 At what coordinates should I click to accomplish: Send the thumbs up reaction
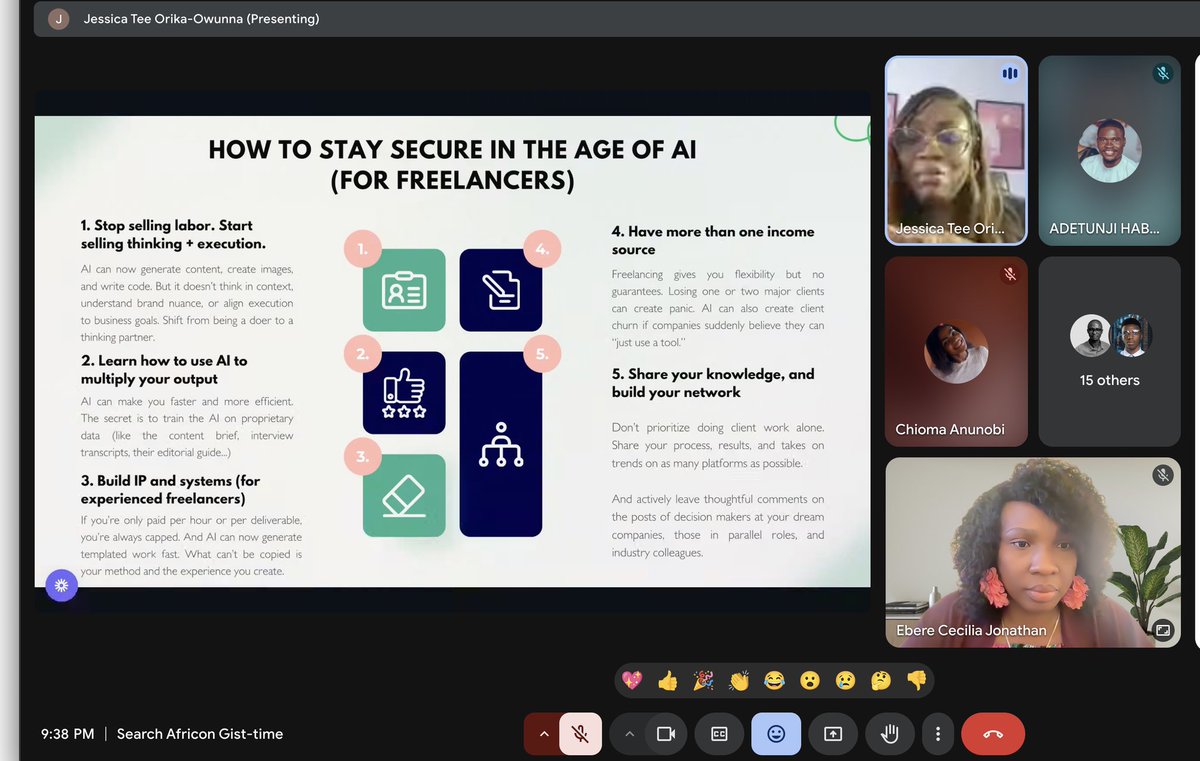click(x=668, y=681)
